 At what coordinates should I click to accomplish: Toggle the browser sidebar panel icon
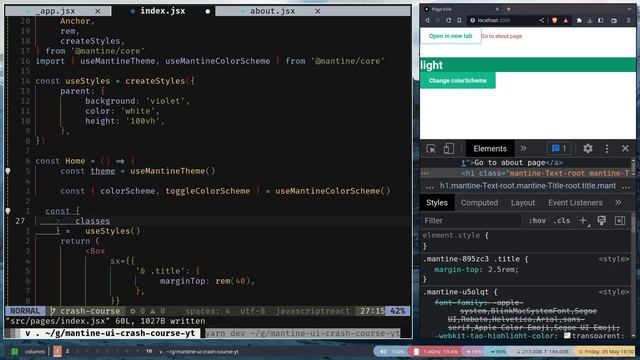pos(601,20)
